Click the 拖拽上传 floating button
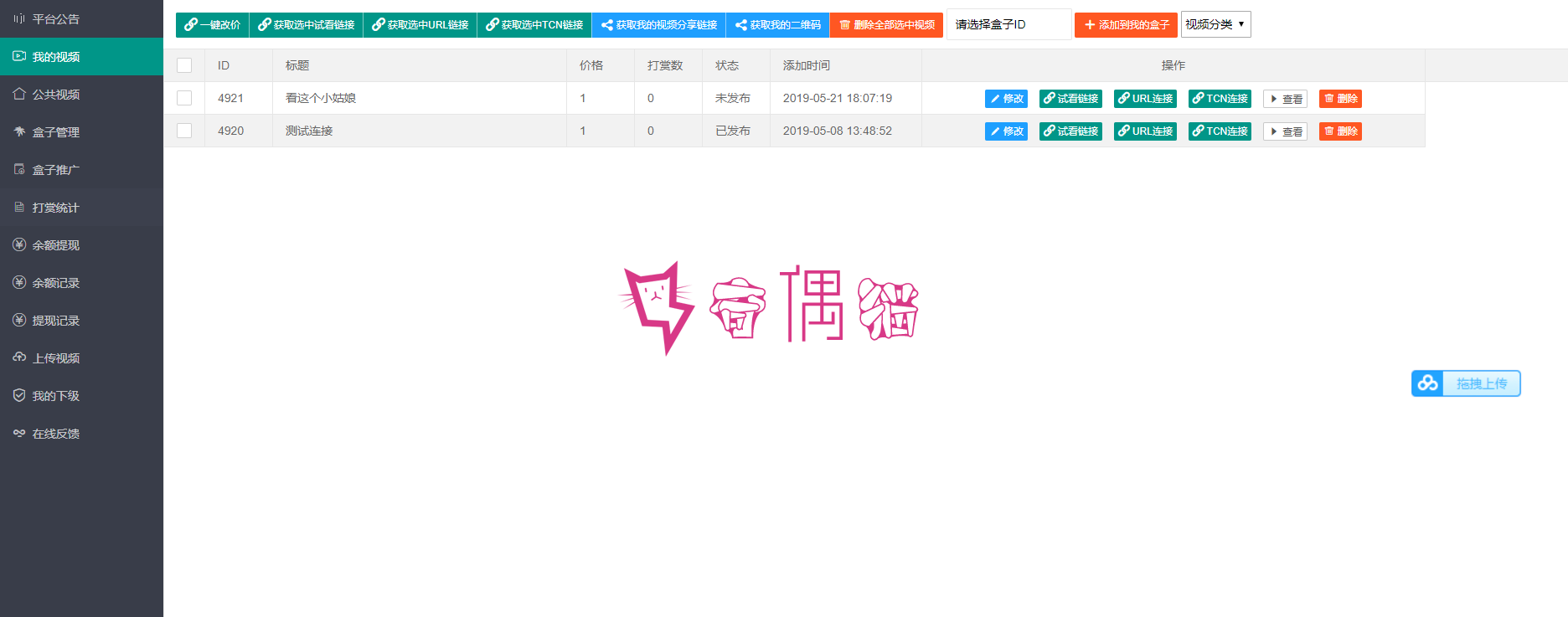This screenshot has height=617, width=1568. pos(1466,383)
